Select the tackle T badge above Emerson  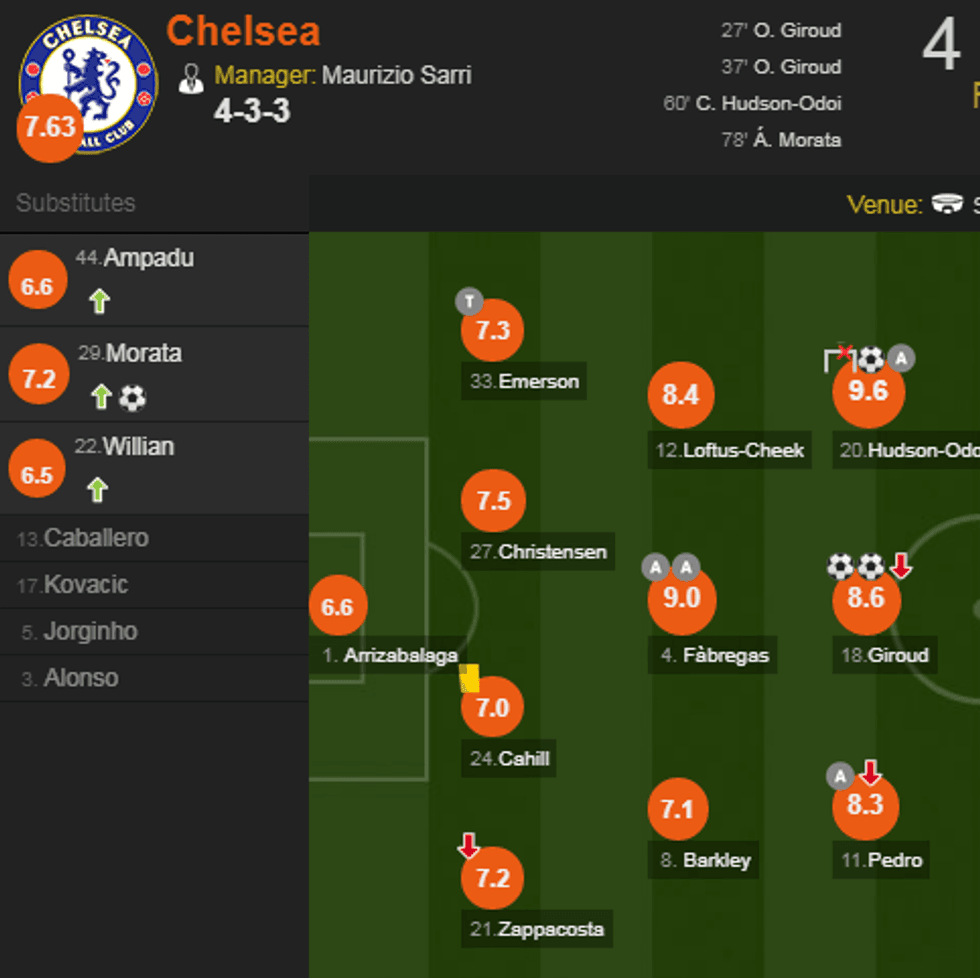[x=469, y=302]
